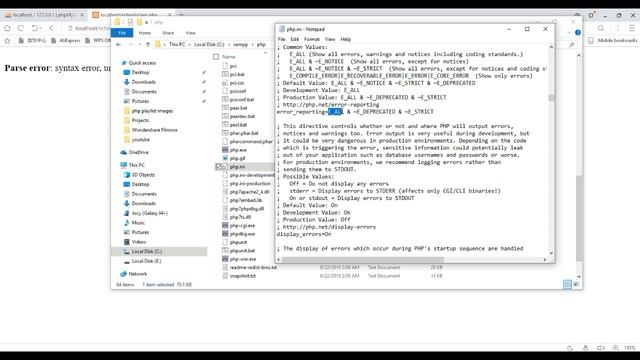Select php.gif file icon

point(225,158)
